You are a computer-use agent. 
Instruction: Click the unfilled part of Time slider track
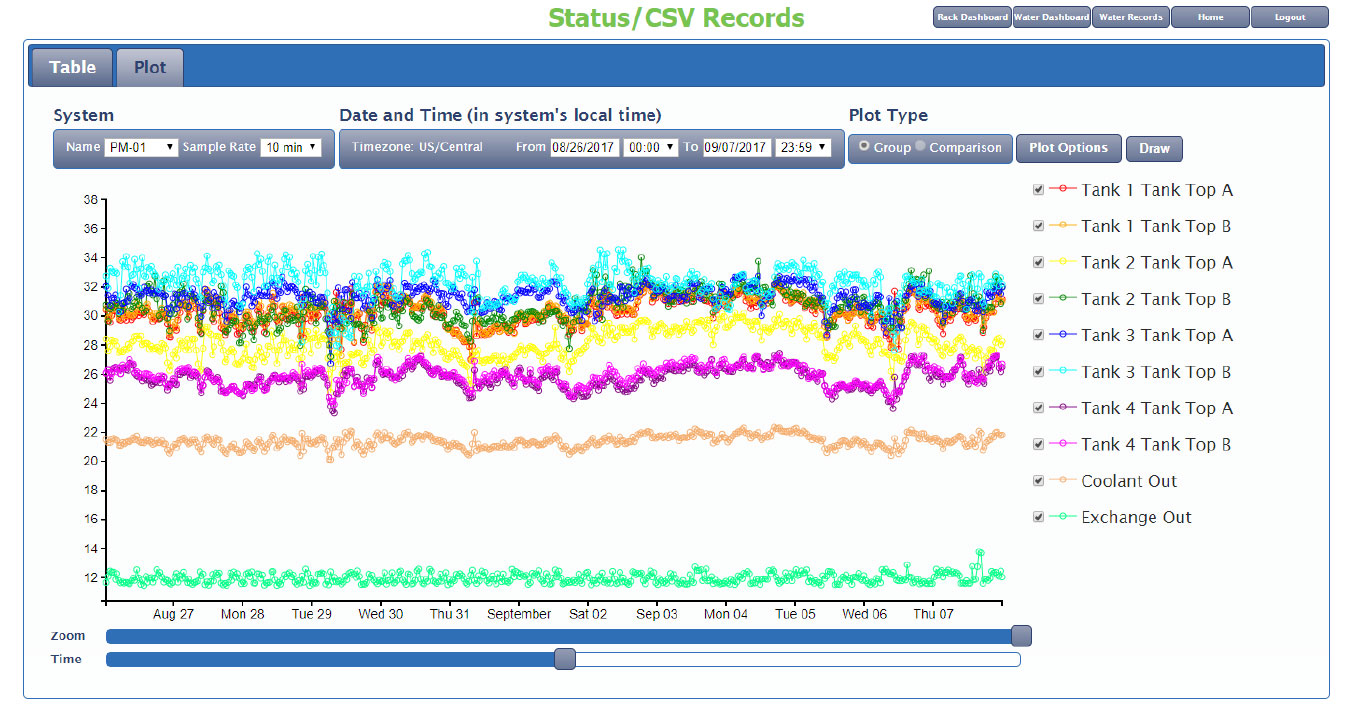(797, 659)
